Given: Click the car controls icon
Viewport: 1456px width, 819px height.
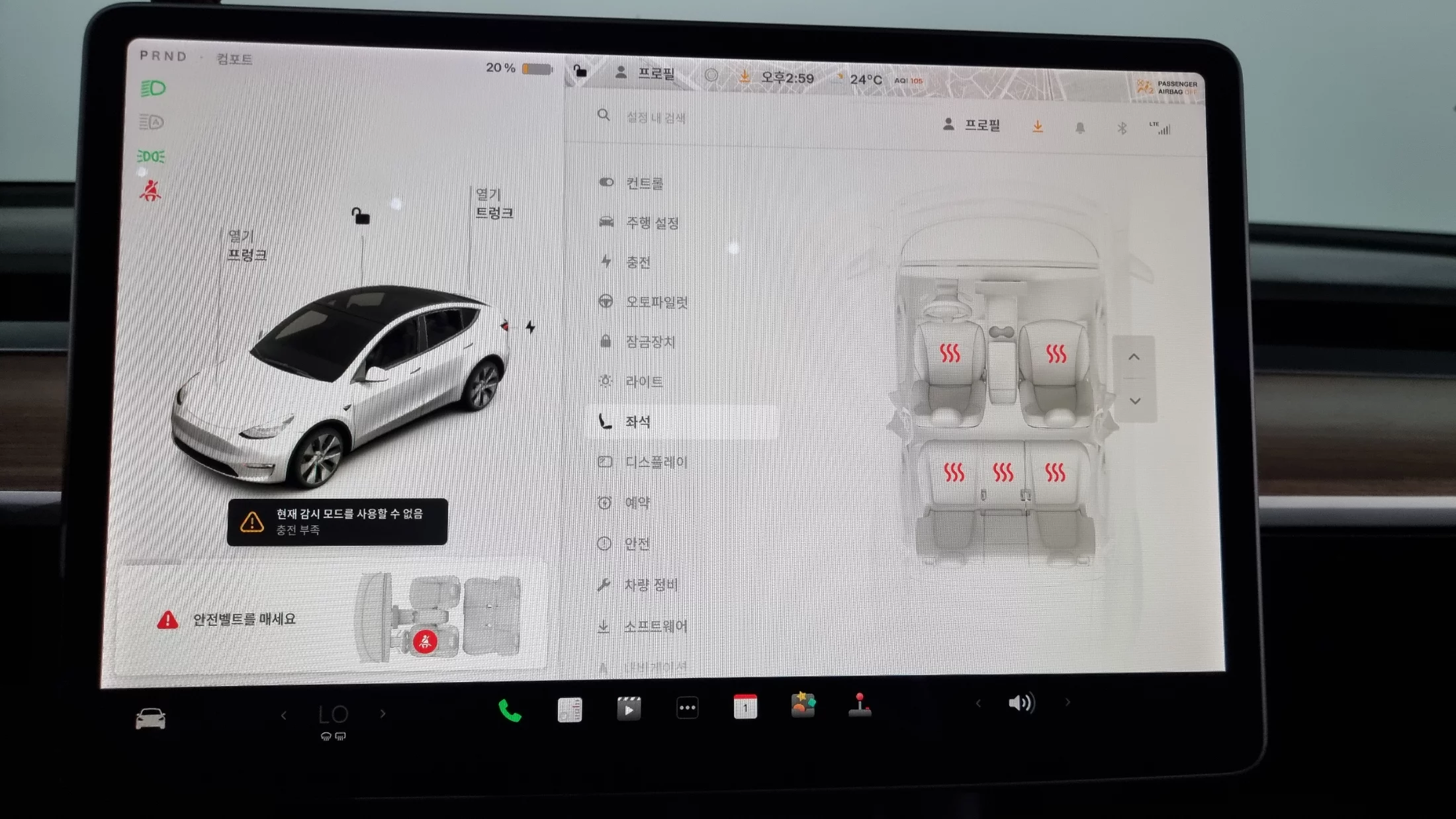Looking at the screenshot, I should tap(150, 719).
